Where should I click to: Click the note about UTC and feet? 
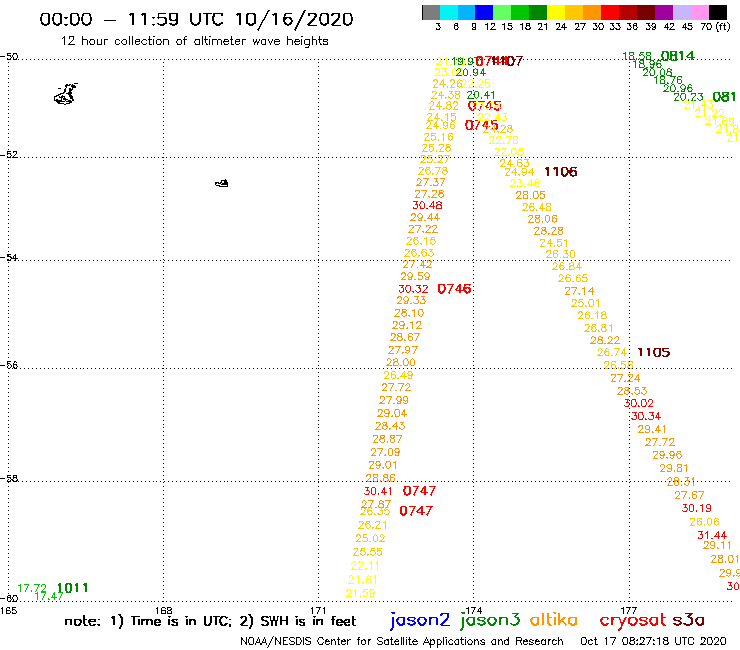210,621
